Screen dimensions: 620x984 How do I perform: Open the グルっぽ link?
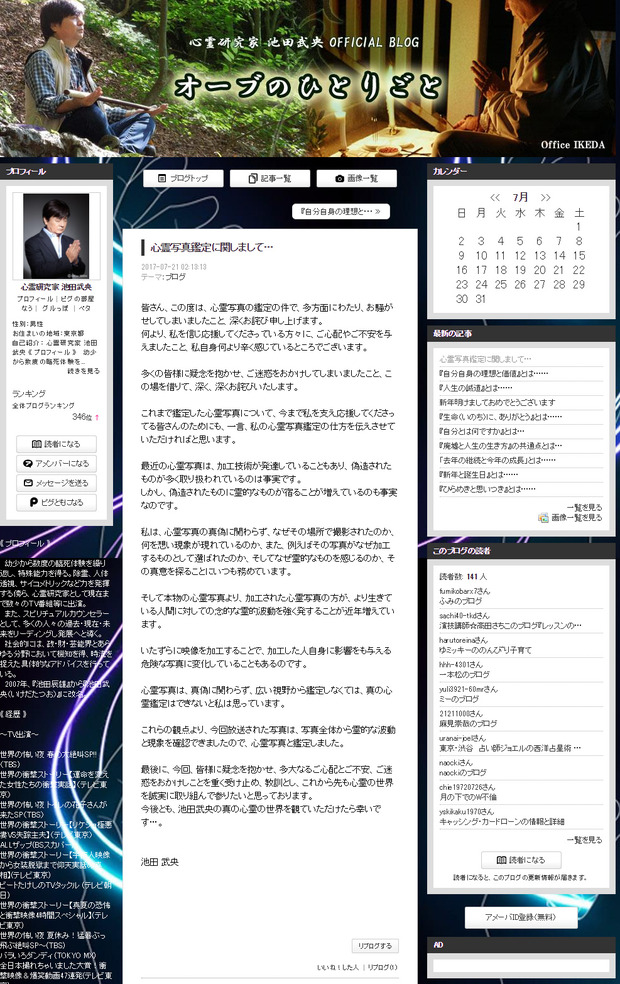55,308
